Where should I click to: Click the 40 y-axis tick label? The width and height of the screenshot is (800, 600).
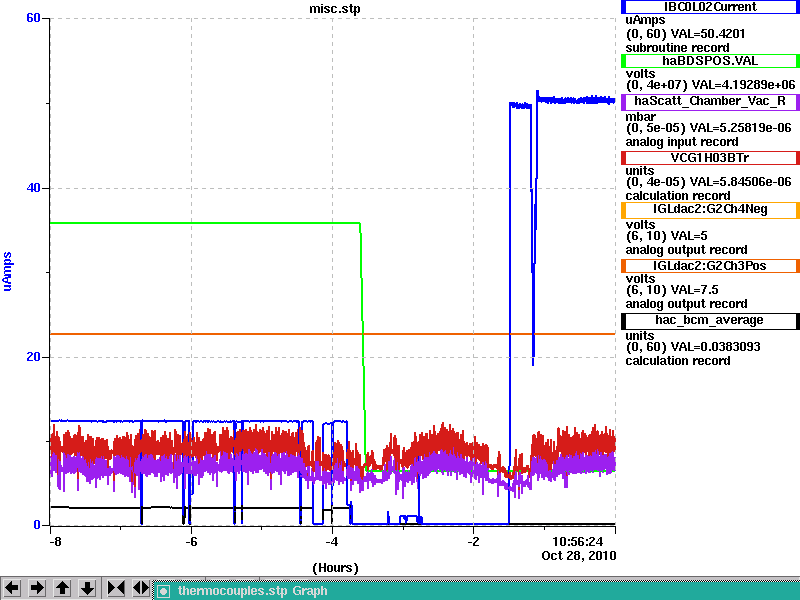(x=33, y=188)
